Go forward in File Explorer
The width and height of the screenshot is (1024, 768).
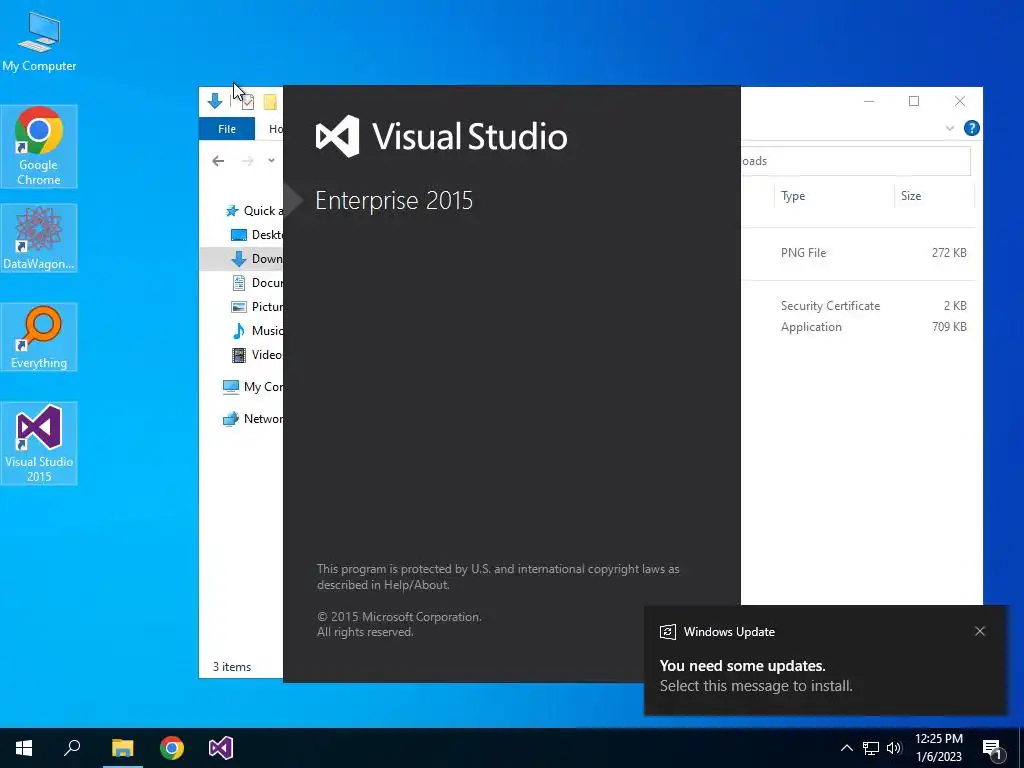[x=248, y=161]
